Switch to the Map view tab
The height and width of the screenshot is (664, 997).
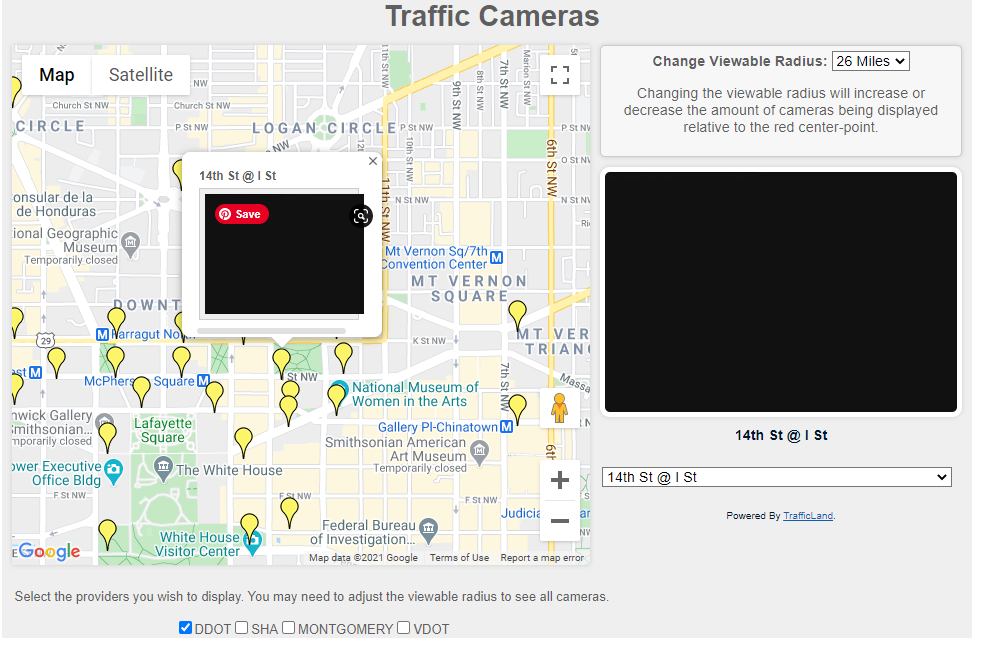[57, 75]
